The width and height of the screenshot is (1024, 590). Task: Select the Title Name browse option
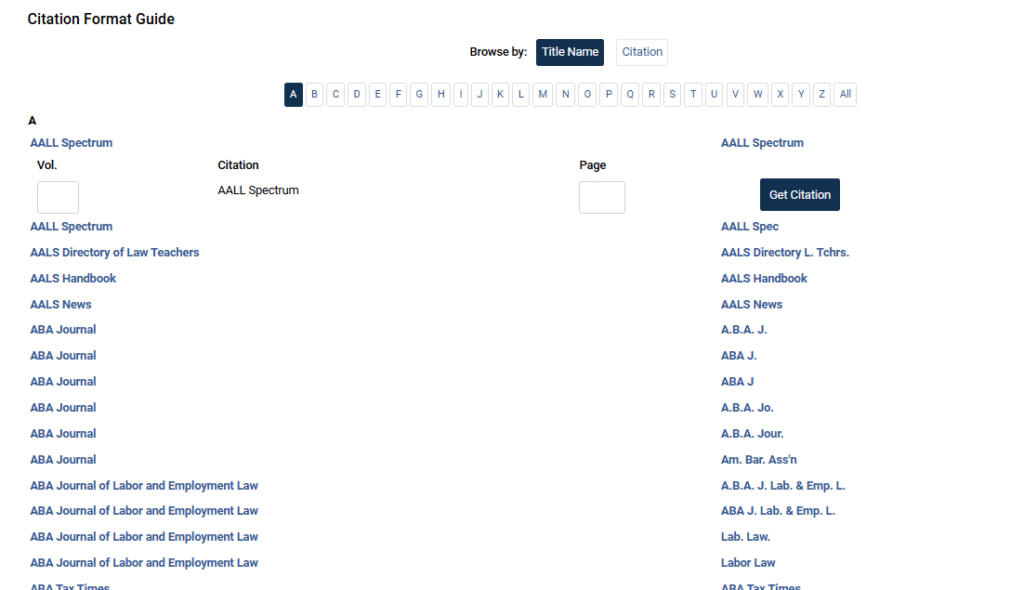click(x=569, y=52)
